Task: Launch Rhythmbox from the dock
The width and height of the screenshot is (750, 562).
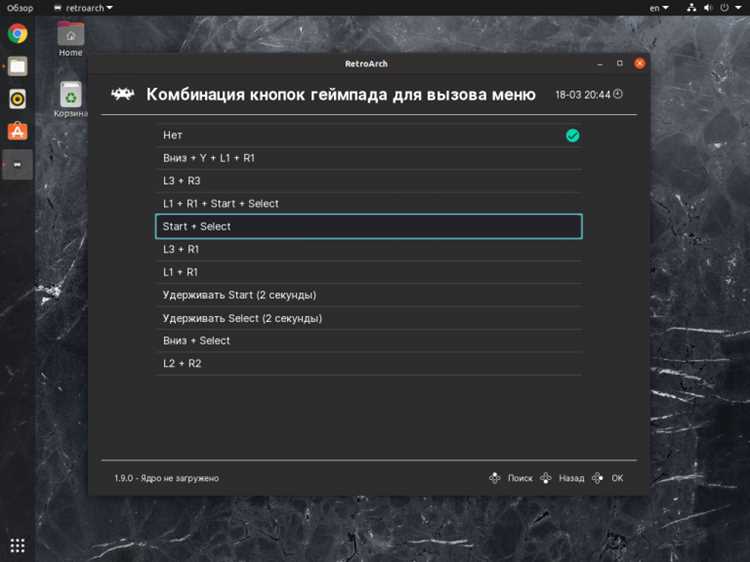Action: coord(18,99)
